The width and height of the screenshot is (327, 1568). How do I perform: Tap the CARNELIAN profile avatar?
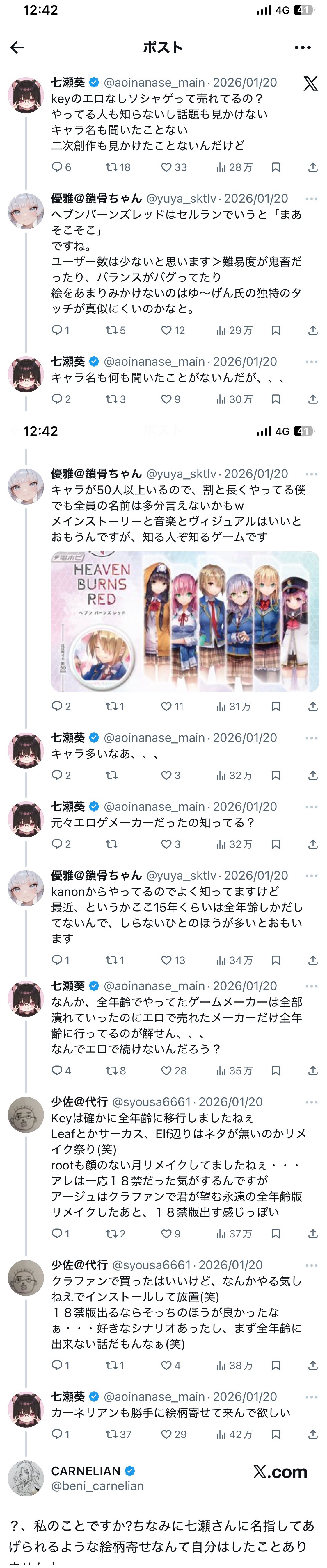point(26,1478)
